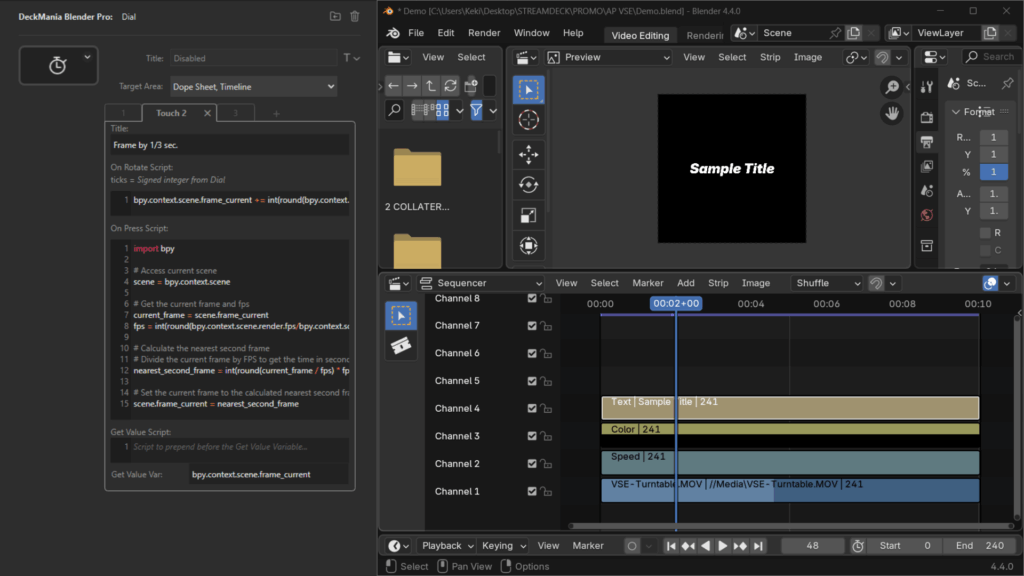
Task: Click the 2D Cursor tool in the preview
Action: pyautogui.click(x=529, y=121)
